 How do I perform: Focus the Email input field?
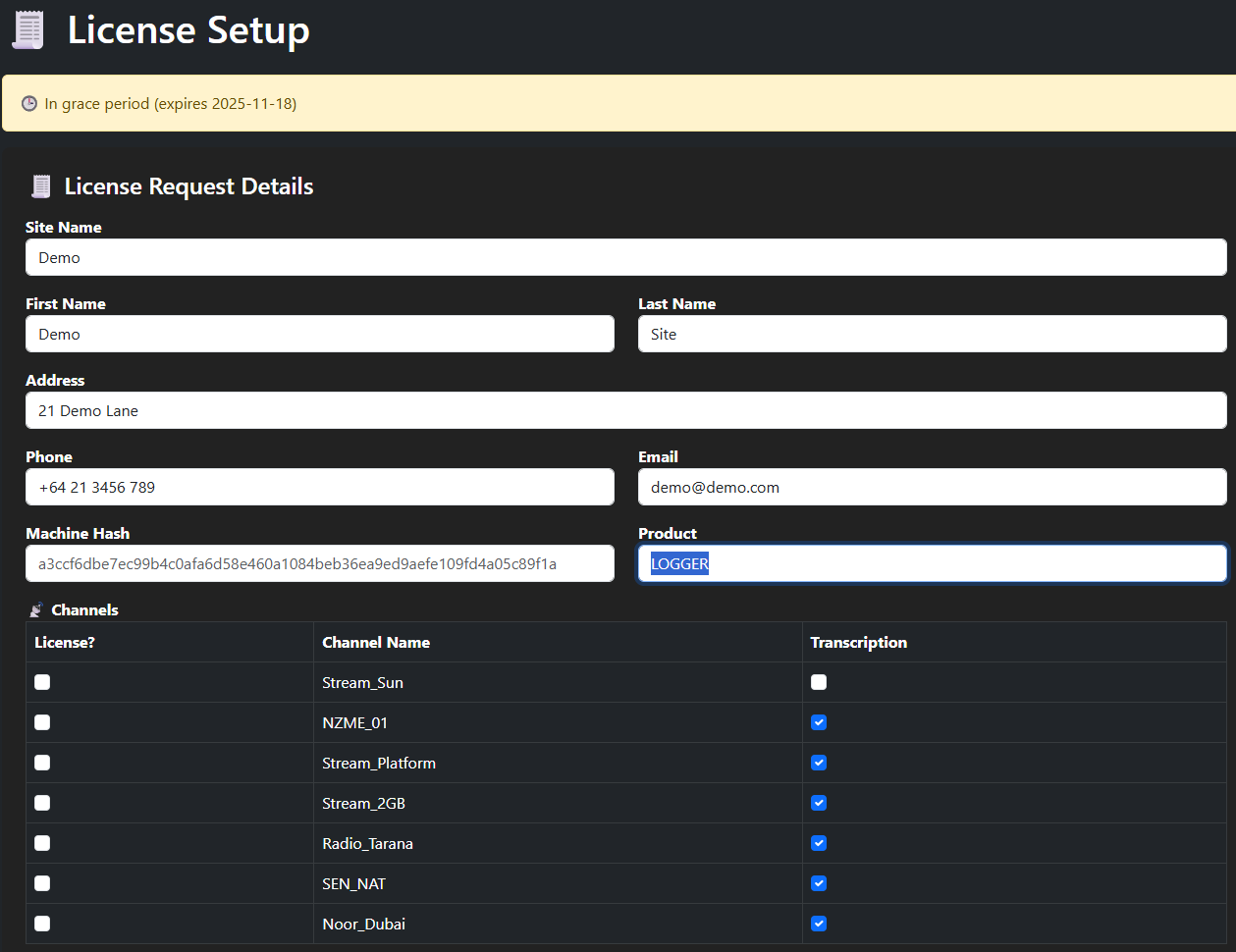932,487
